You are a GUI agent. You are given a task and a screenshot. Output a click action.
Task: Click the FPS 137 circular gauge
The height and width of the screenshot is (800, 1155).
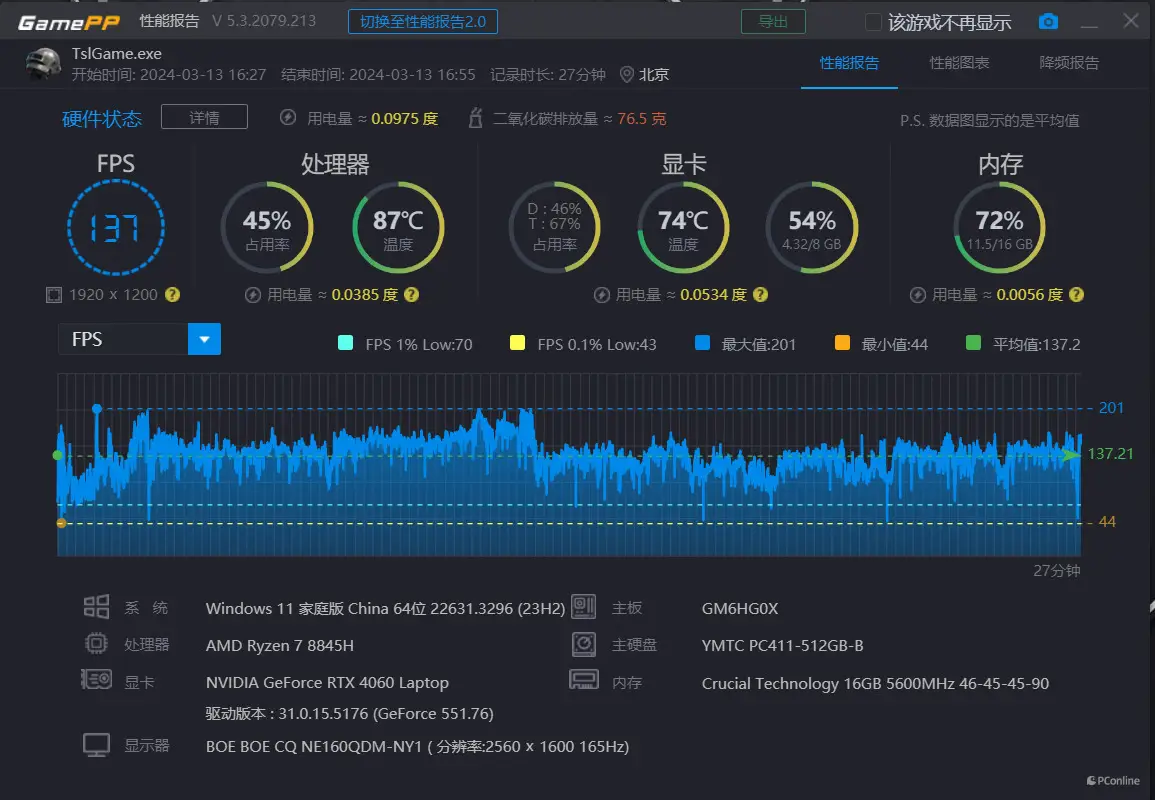click(x=116, y=227)
